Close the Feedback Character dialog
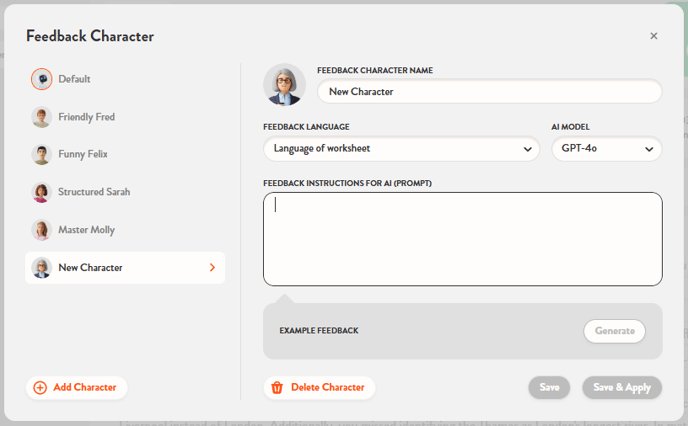688x426 pixels. tap(654, 36)
